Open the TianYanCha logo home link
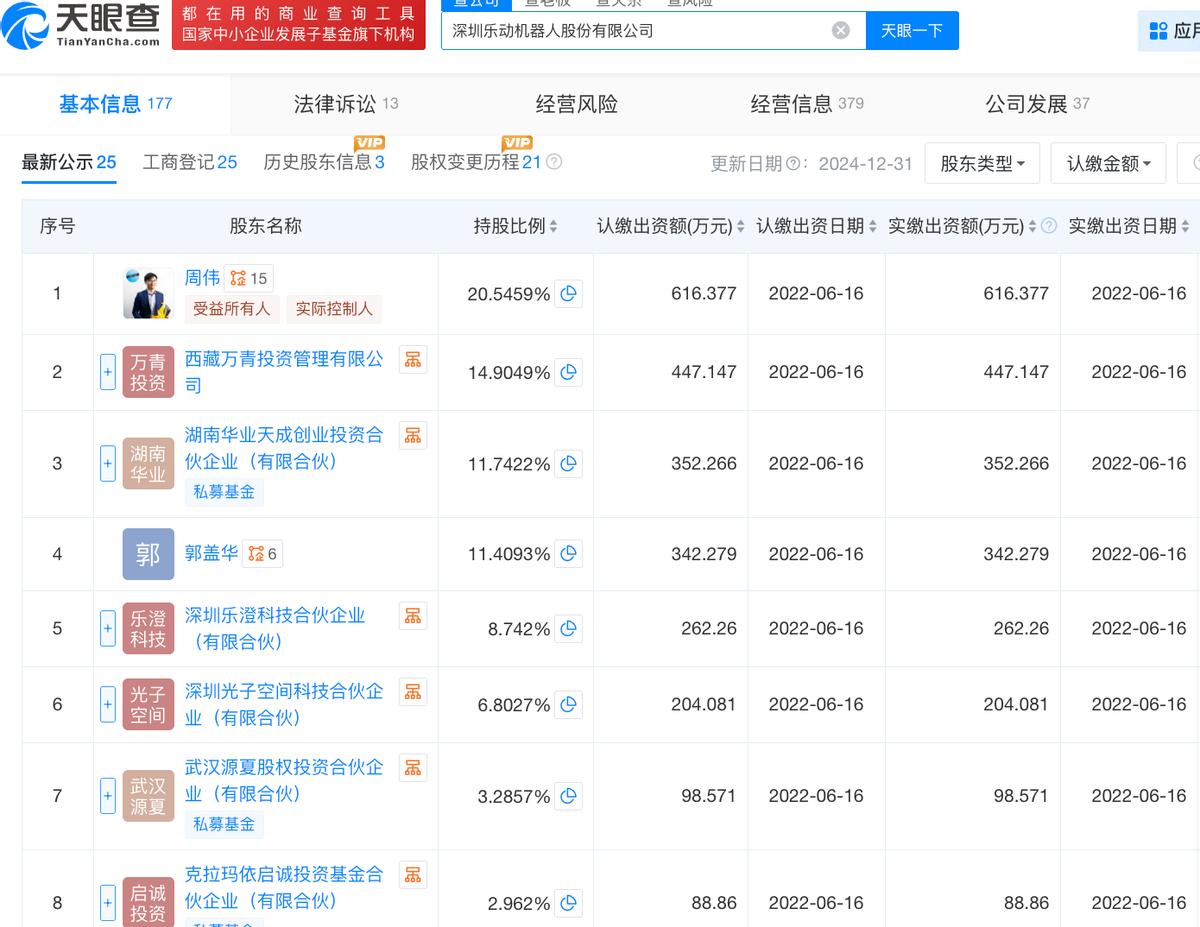 80,27
